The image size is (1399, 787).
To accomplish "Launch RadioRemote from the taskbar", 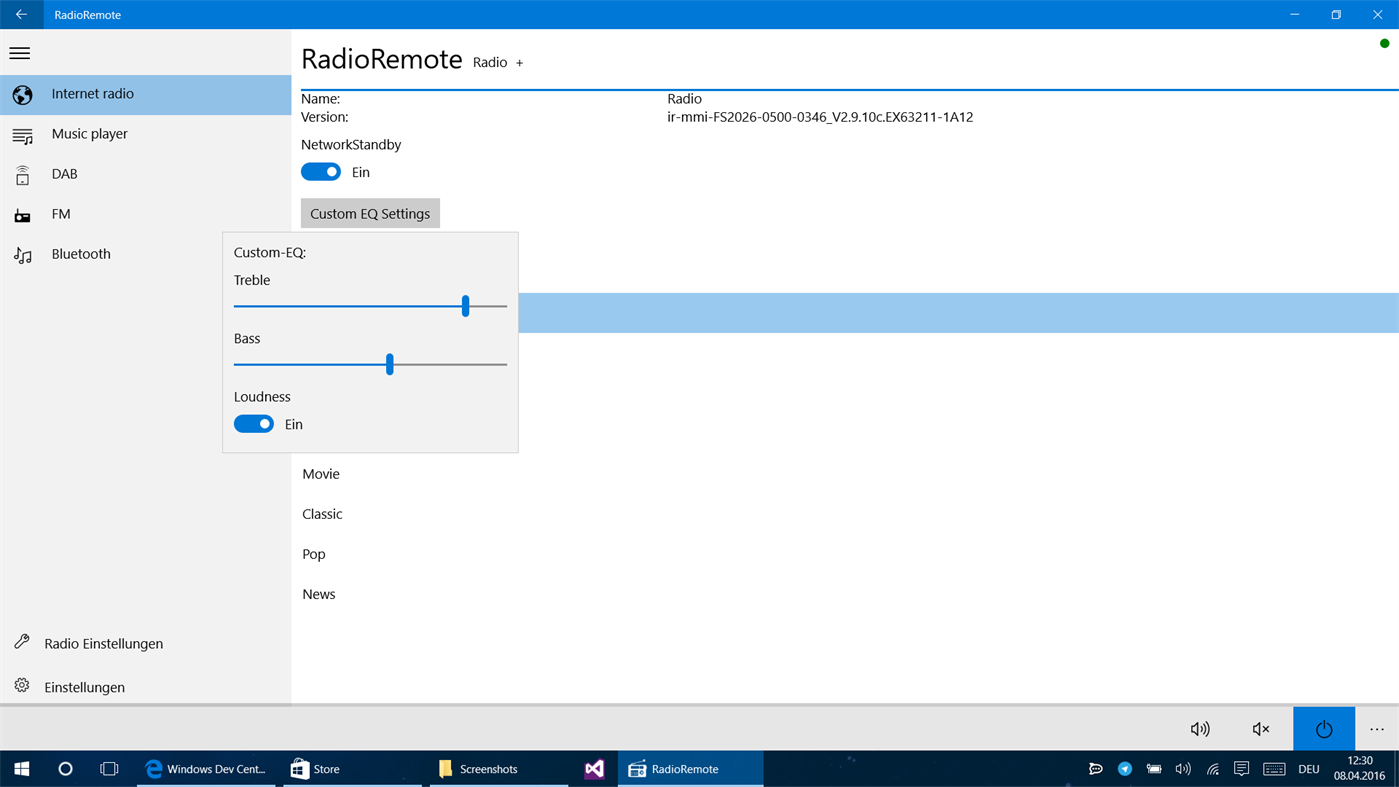I will 690,768.
